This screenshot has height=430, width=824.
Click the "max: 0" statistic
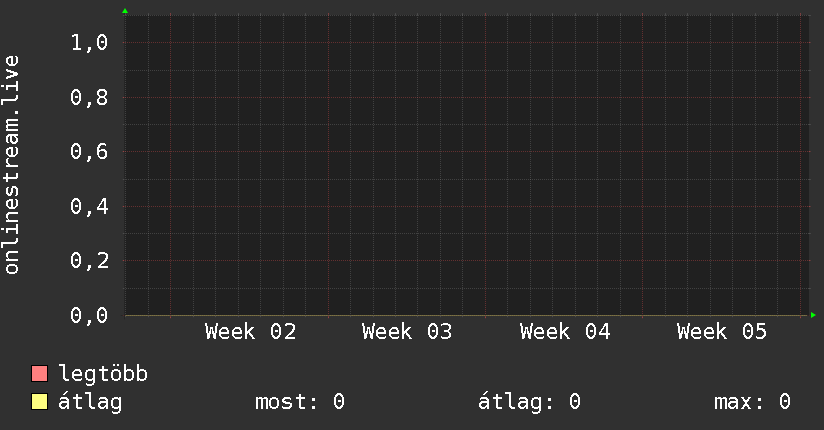pos(752,403)
